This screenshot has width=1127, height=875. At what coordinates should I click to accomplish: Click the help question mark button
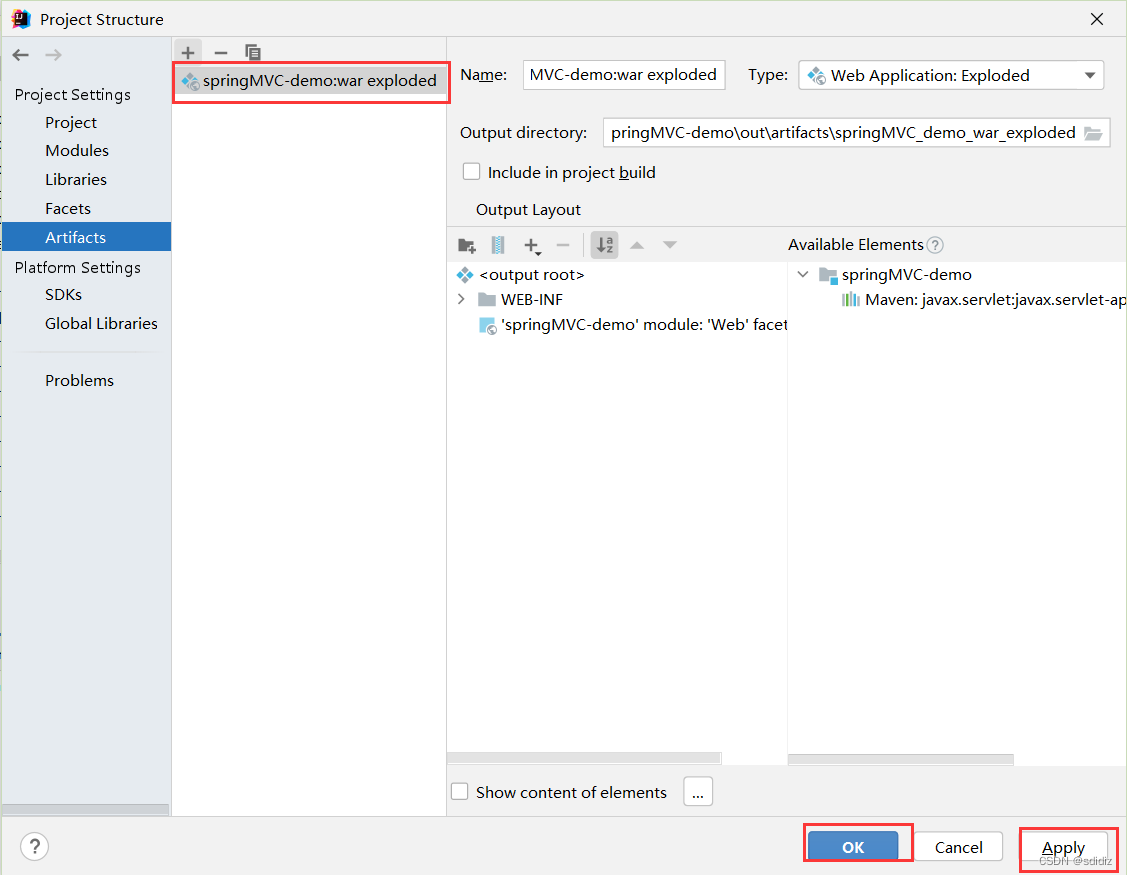(34, 846)
